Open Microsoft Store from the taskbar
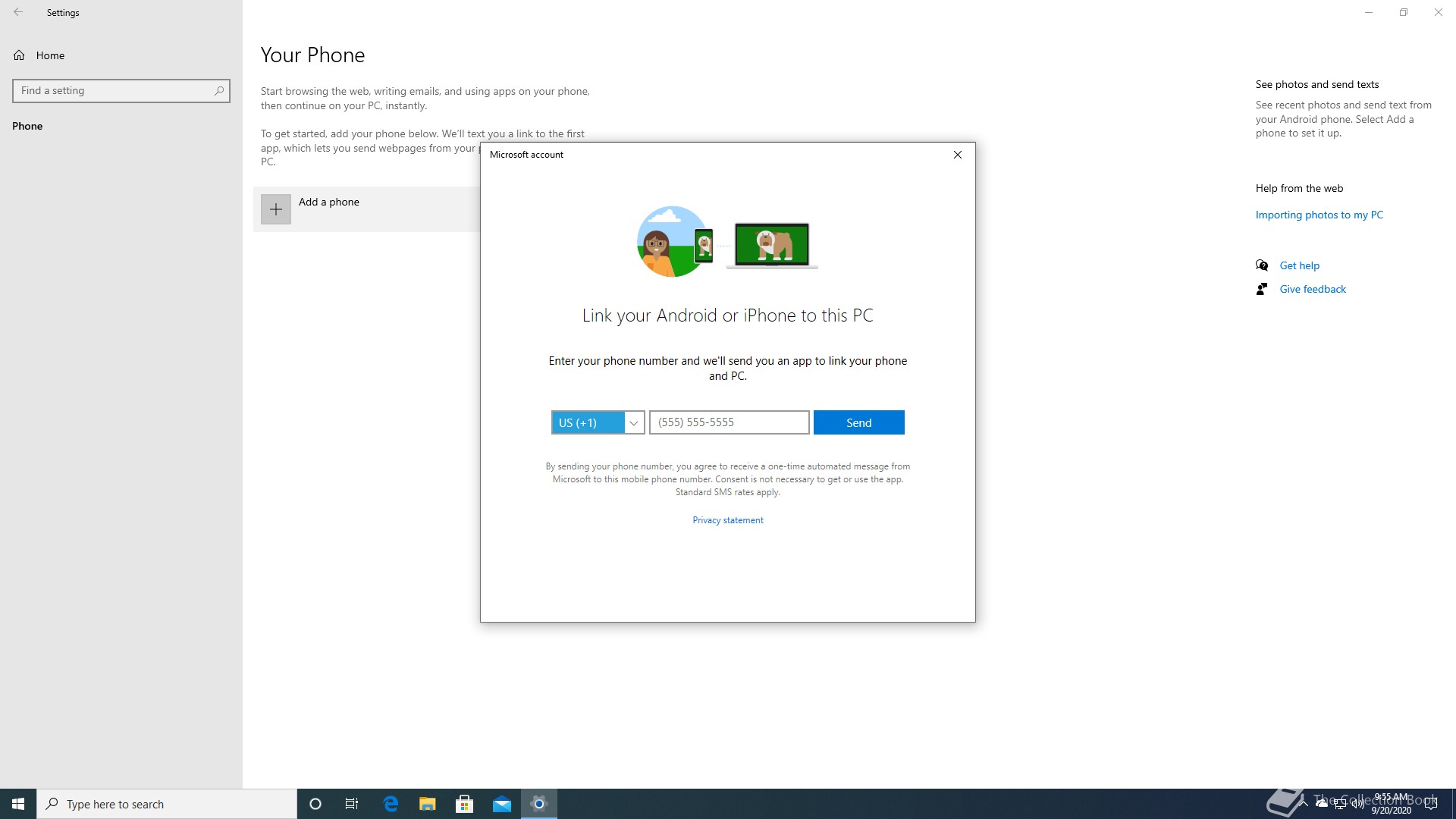Image resolution: width=1456 pixels, height=819 pixels. (465, 804)
